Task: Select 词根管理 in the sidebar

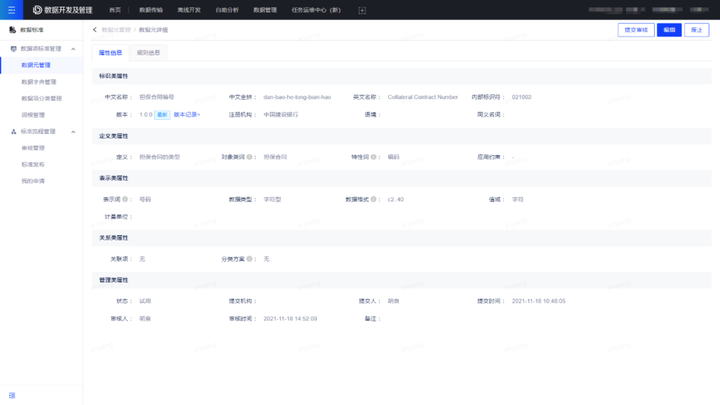Action: (33, 115)
